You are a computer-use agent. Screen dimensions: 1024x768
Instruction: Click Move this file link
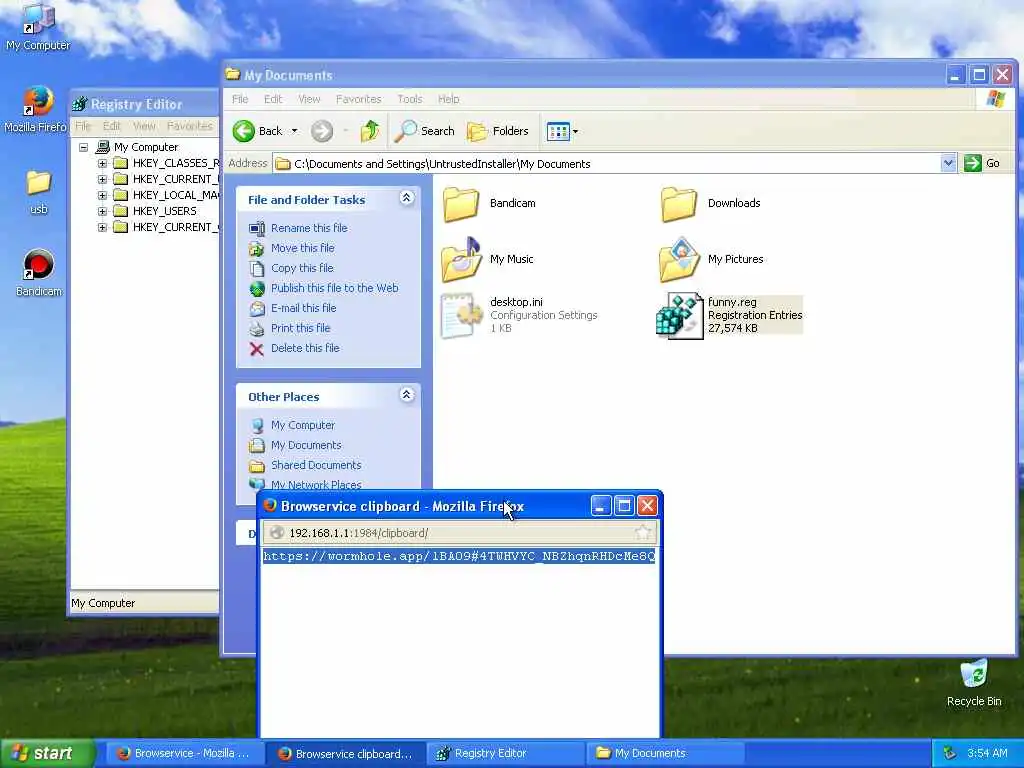tap(302, 248)
